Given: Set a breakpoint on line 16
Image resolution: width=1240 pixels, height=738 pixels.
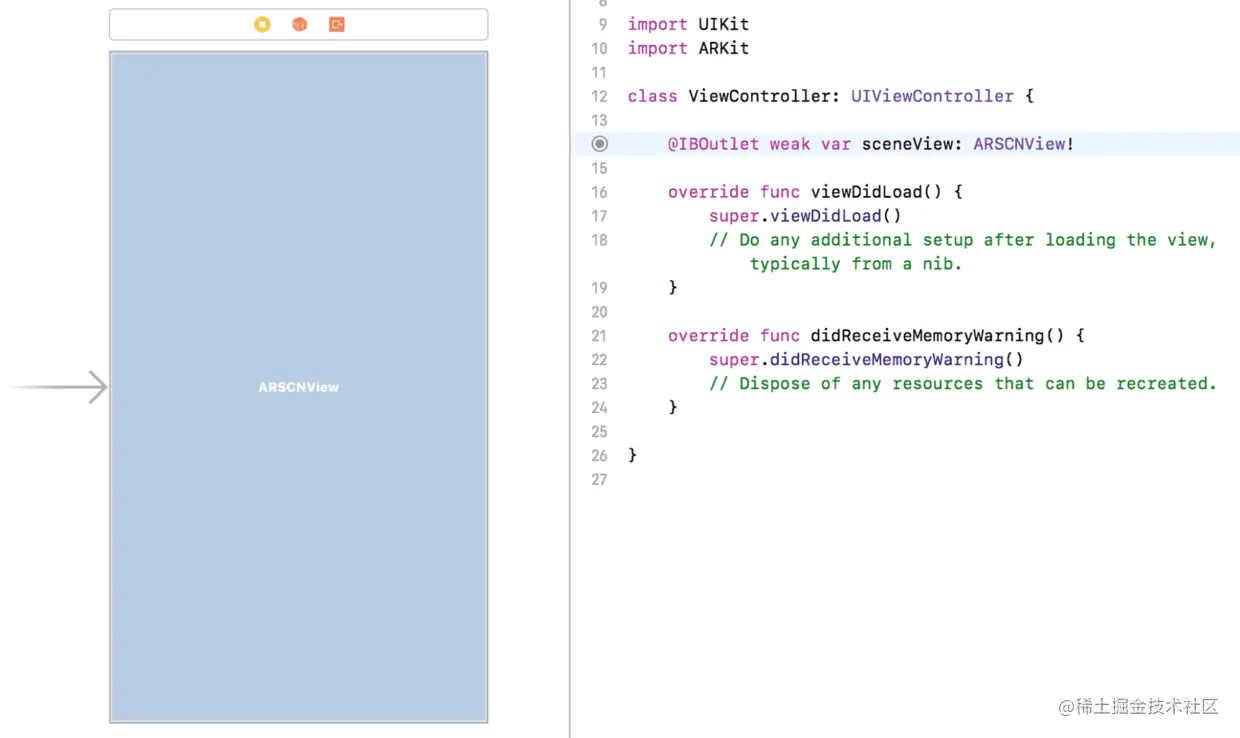Looking at the screenshot, I should 599,192.
